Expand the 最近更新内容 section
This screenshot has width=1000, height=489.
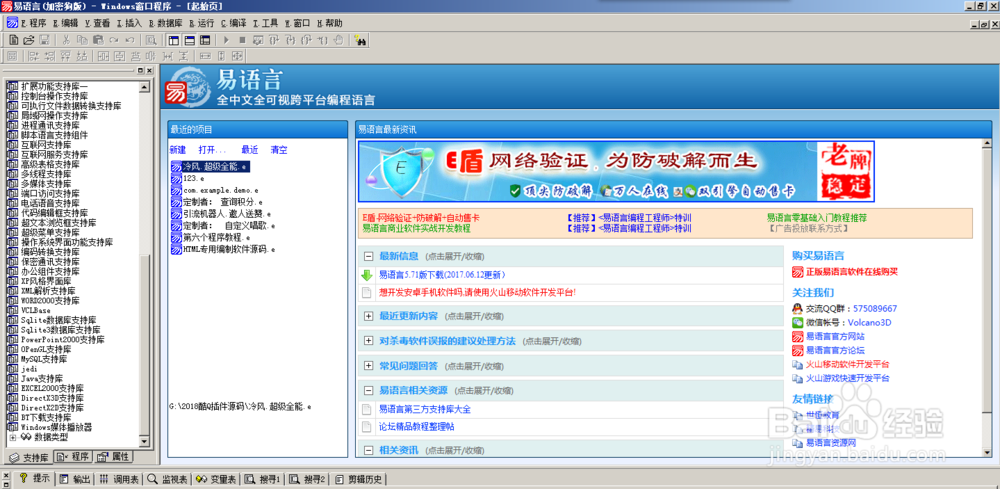[x=368, y=316]
